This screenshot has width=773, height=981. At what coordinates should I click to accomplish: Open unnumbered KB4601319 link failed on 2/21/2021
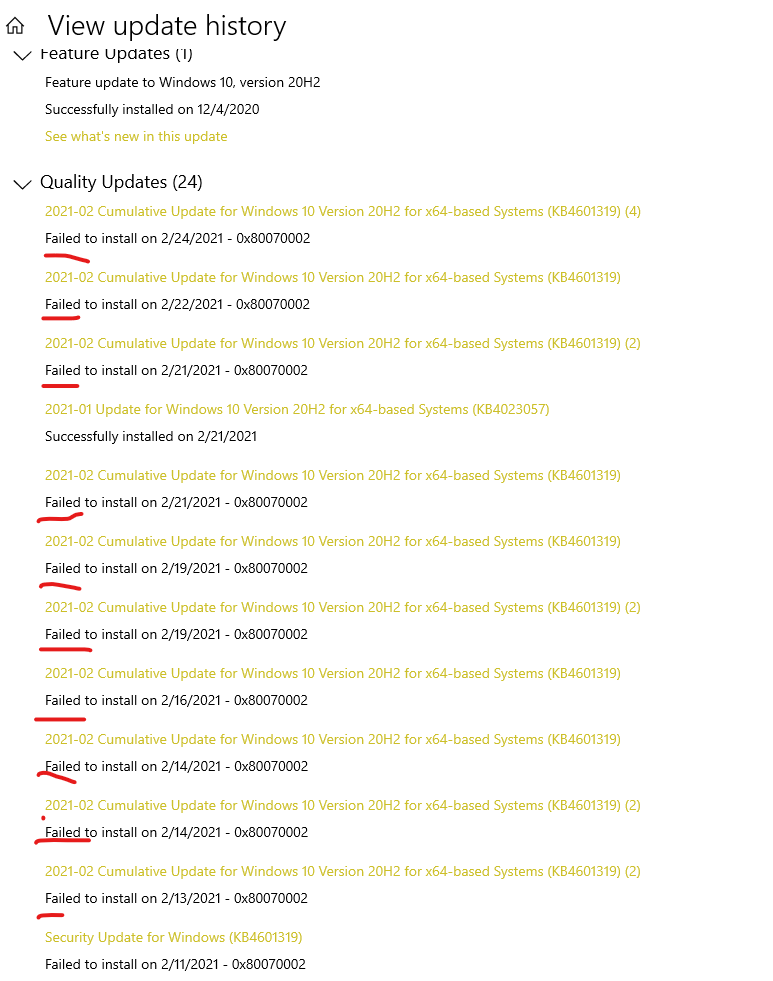(333, 475)
